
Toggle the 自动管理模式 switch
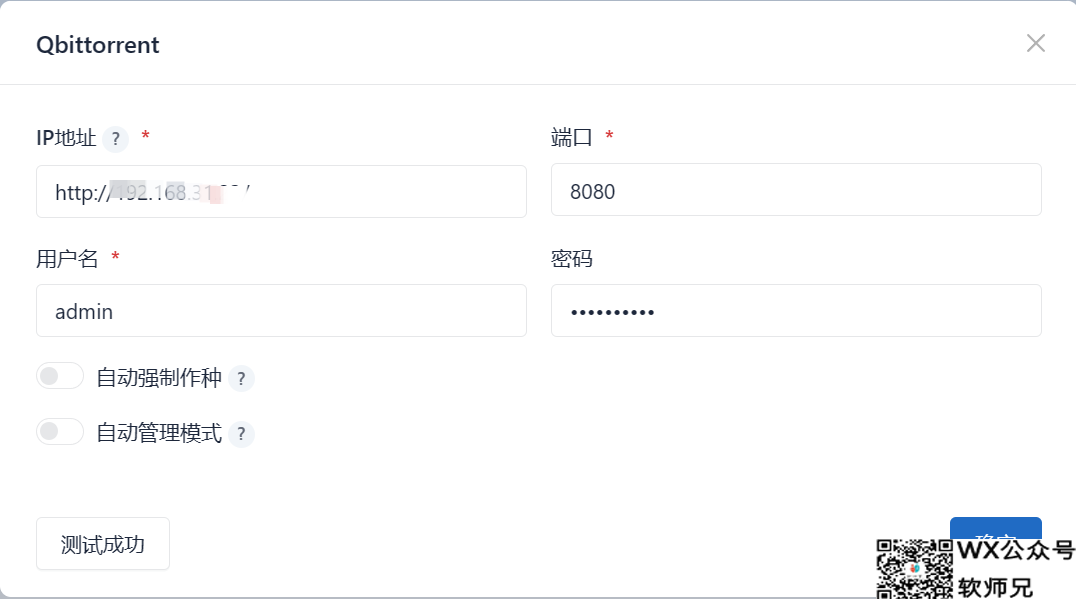click(60, 432)
